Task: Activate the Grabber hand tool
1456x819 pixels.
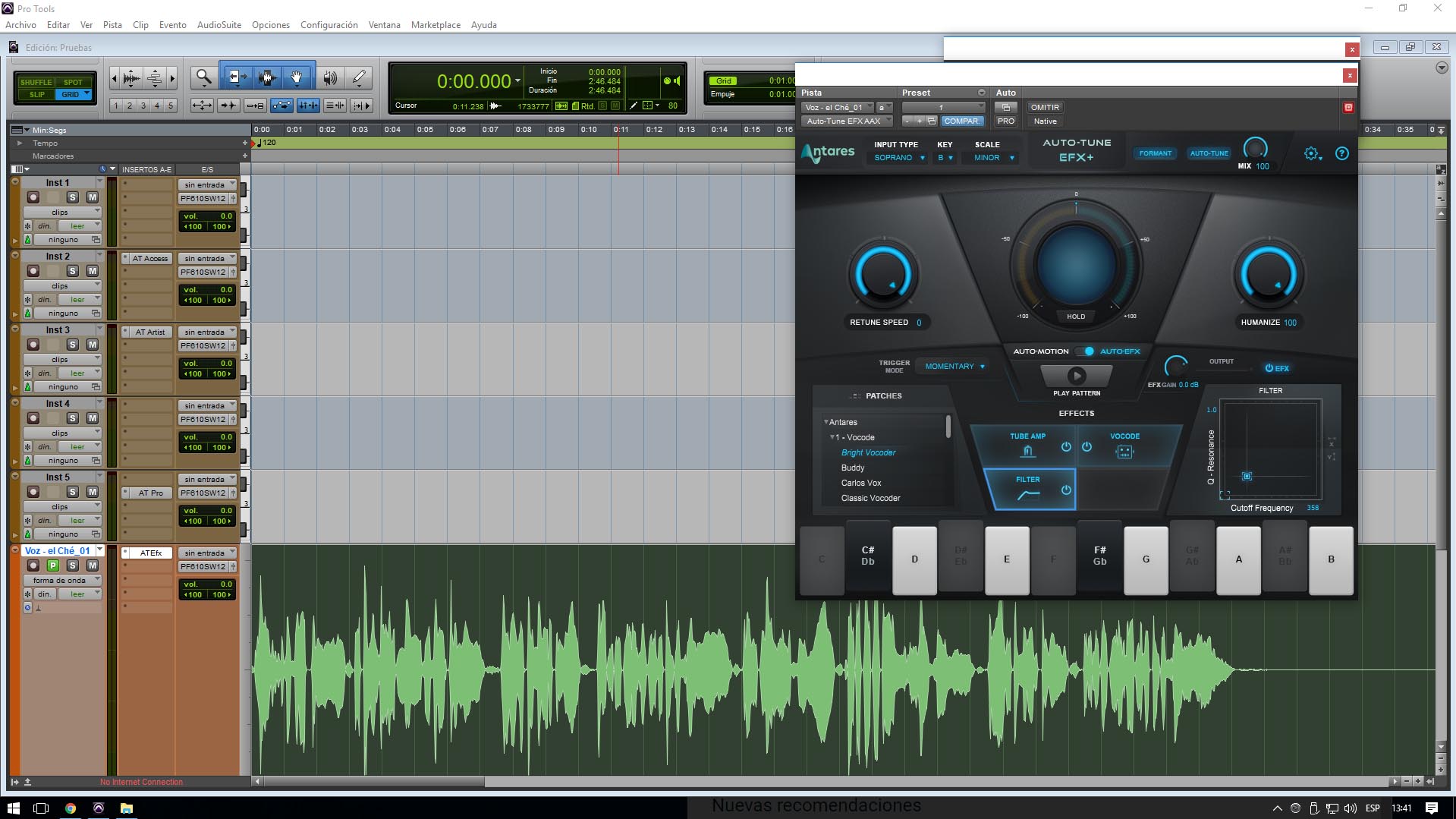Action: (x=296, y=77)
